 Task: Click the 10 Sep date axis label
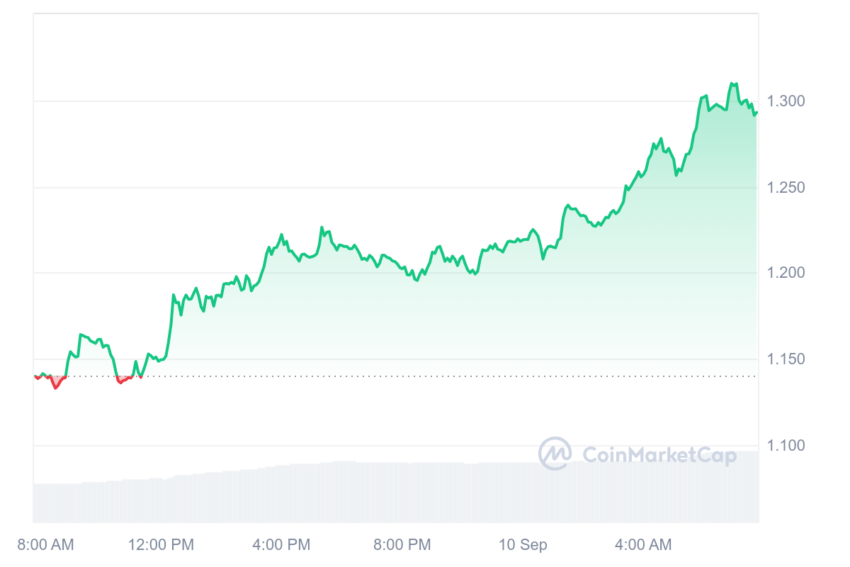click(x=523, y=544)
